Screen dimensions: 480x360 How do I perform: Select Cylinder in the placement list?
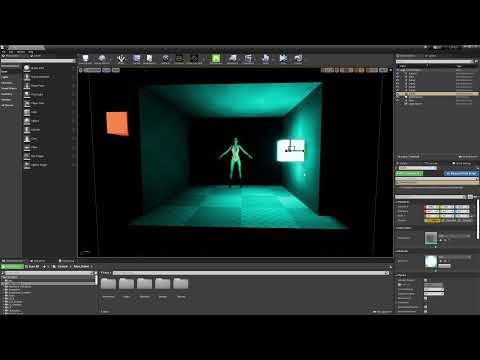coord(48,130)
